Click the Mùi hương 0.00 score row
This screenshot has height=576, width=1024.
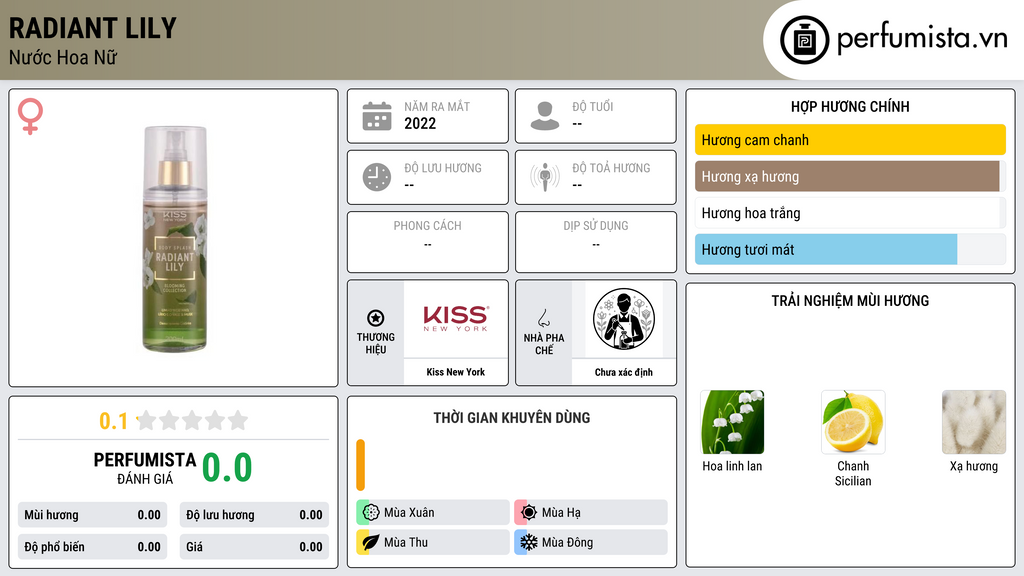[92, 515]
